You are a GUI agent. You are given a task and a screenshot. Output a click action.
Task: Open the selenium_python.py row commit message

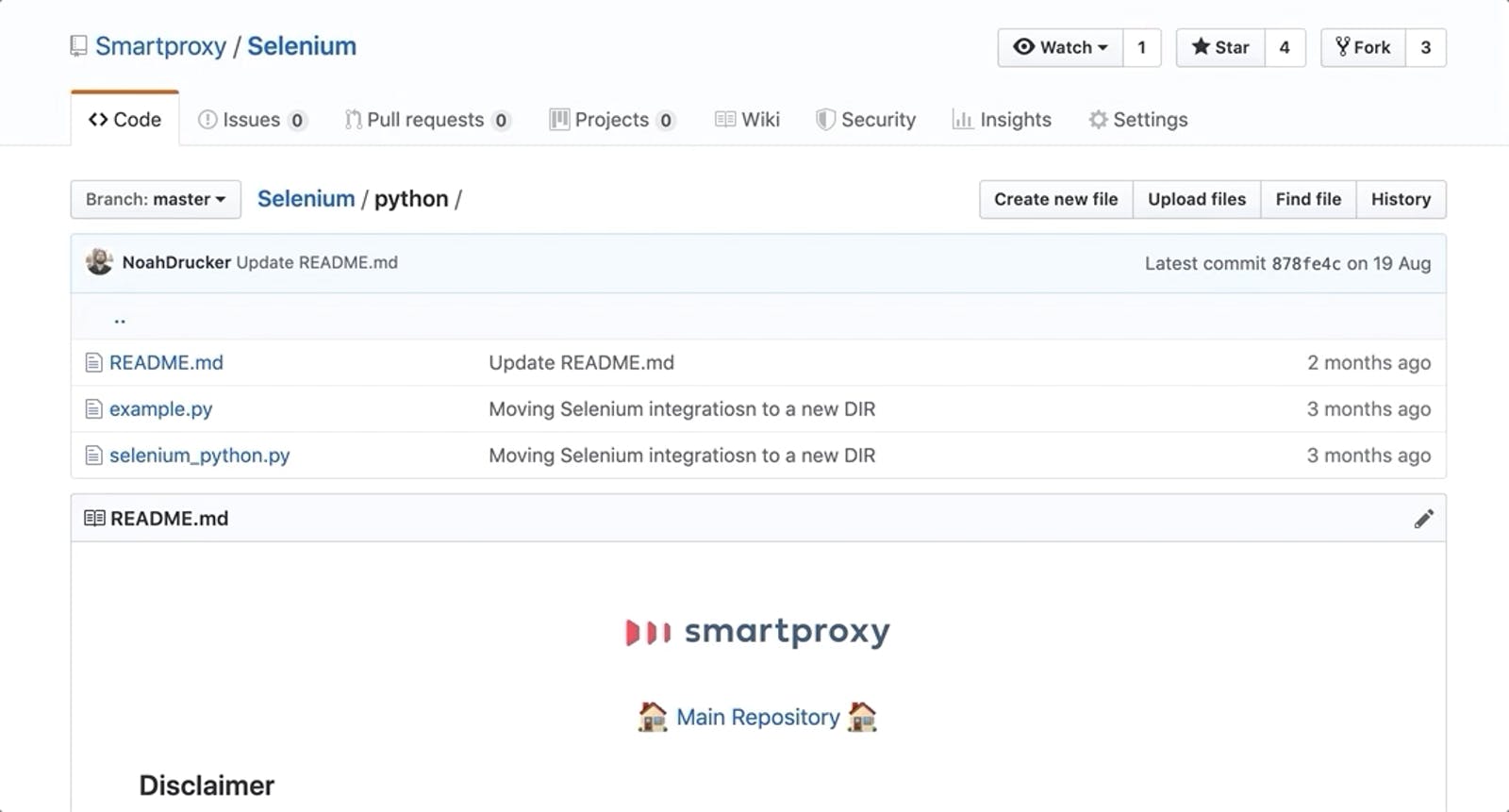(682, 456)
